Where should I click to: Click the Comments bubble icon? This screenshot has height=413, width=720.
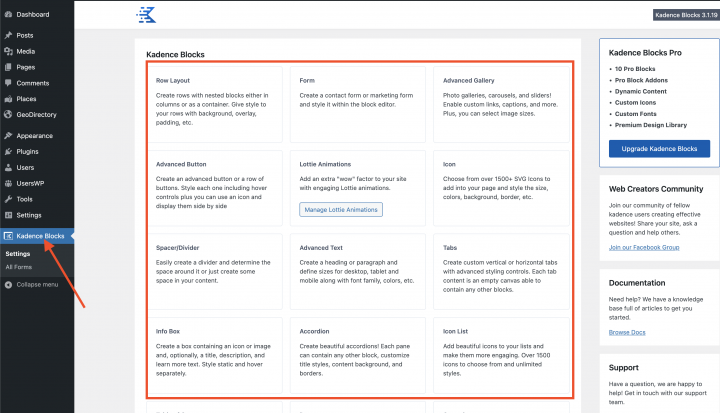pos(8,83)
